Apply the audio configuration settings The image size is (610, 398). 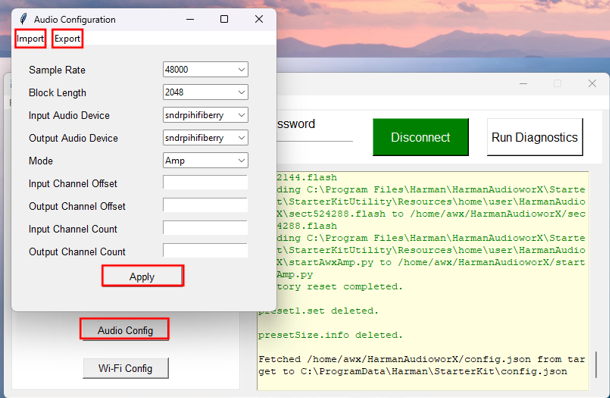(x=142, y=276)
